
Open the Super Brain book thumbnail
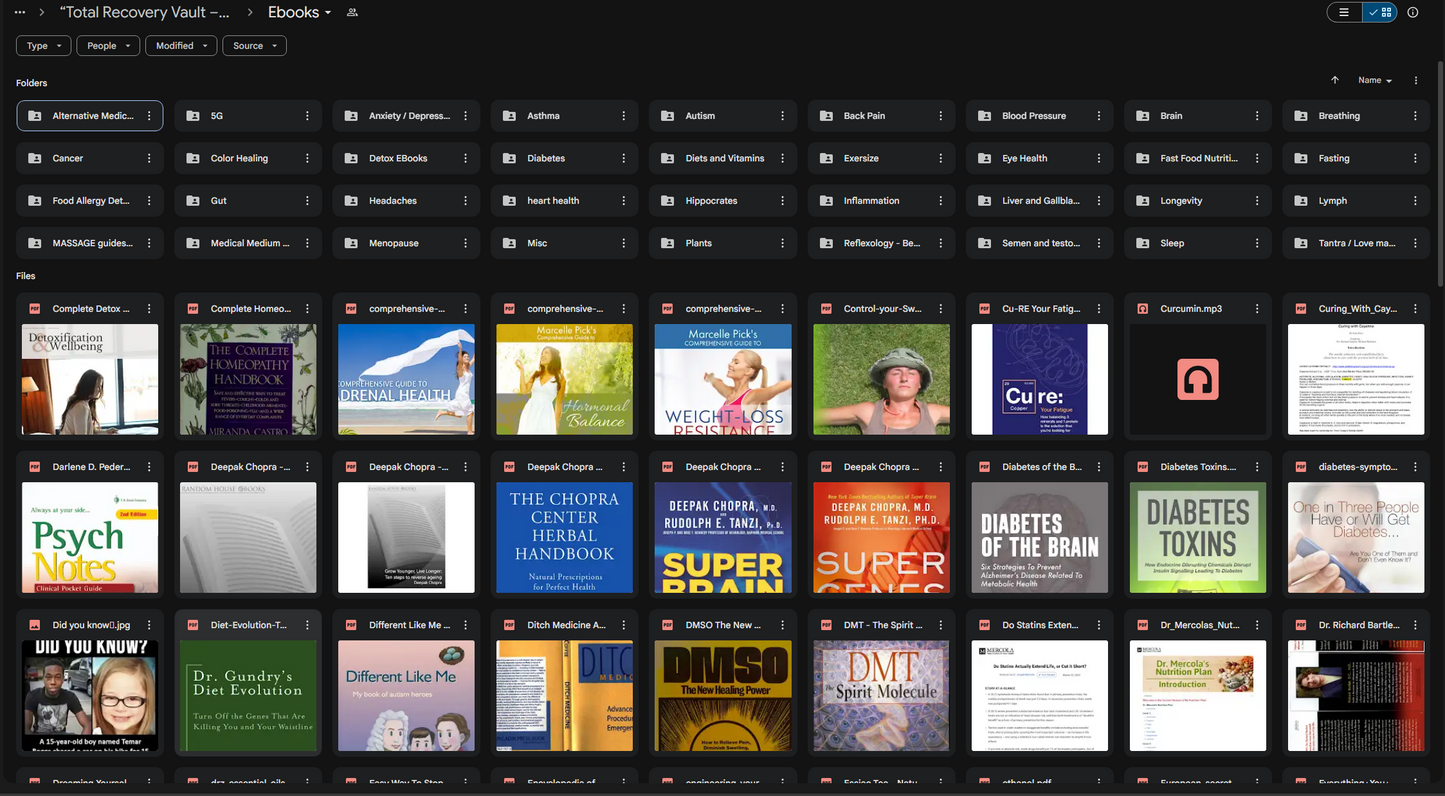pos(722,538)
